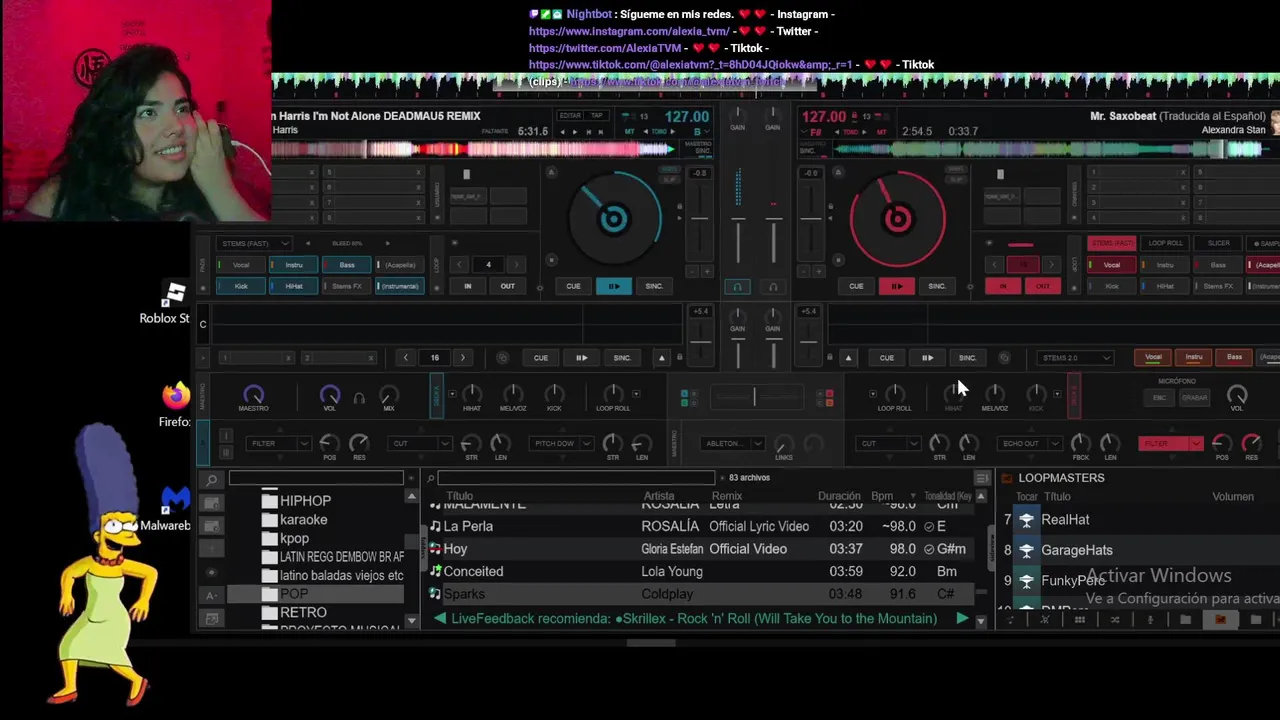
Task: Click the headphone MIX knob
Action: click(x=389, y=395)
